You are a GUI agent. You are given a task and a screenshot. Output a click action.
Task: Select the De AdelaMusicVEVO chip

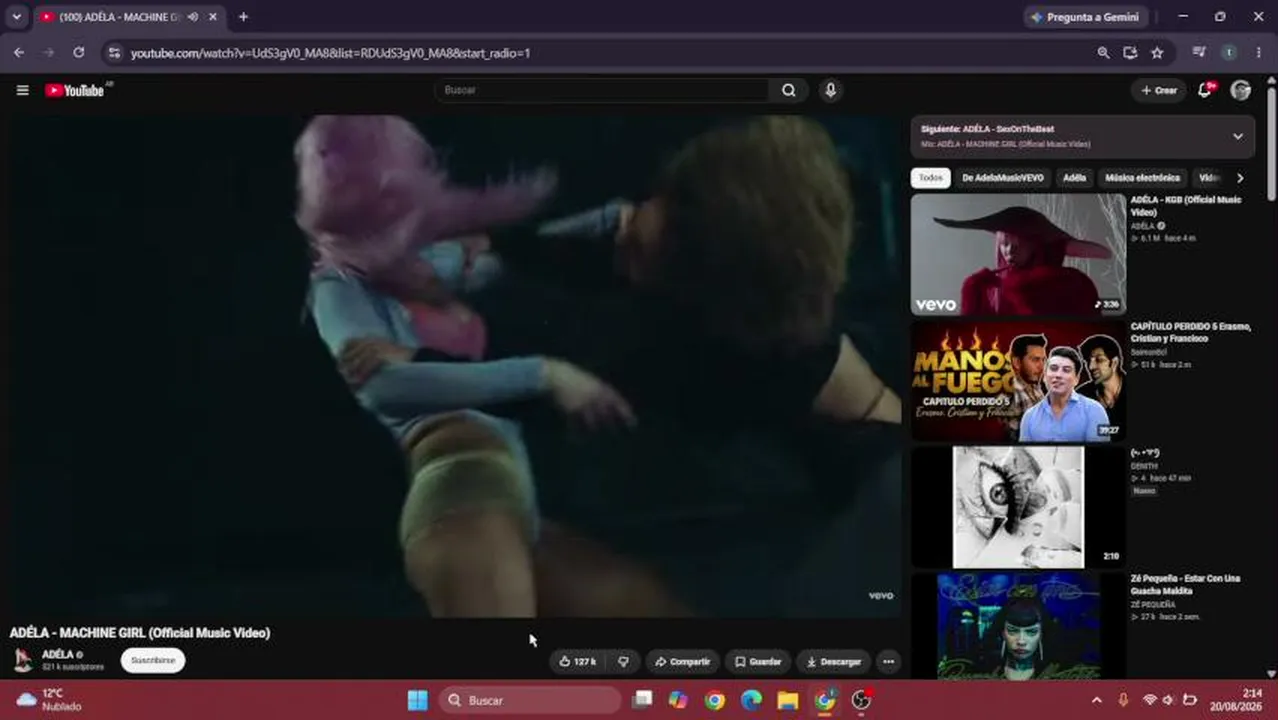click(1002, 178)
